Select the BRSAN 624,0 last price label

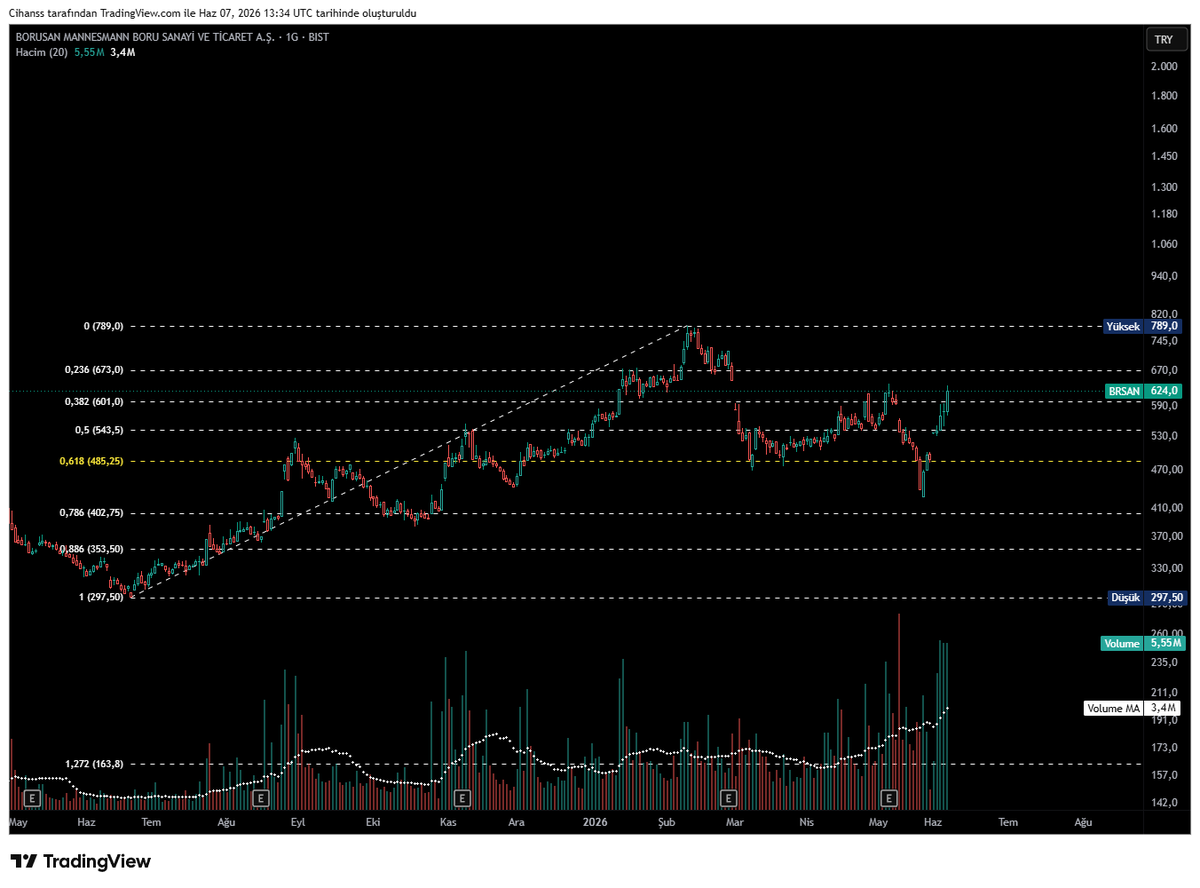[1144, 391]
